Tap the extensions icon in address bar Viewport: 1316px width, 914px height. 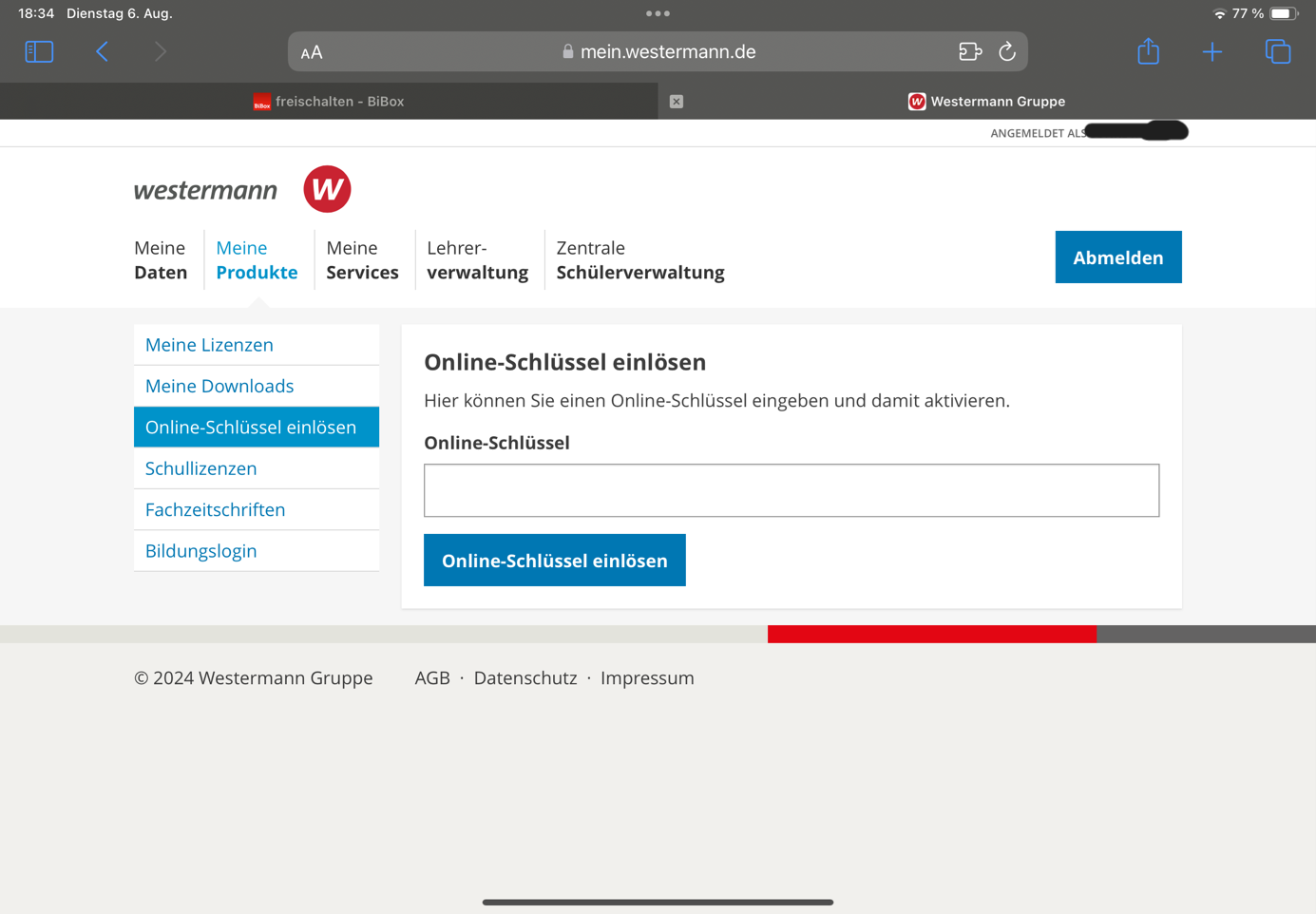coord(970,51)
